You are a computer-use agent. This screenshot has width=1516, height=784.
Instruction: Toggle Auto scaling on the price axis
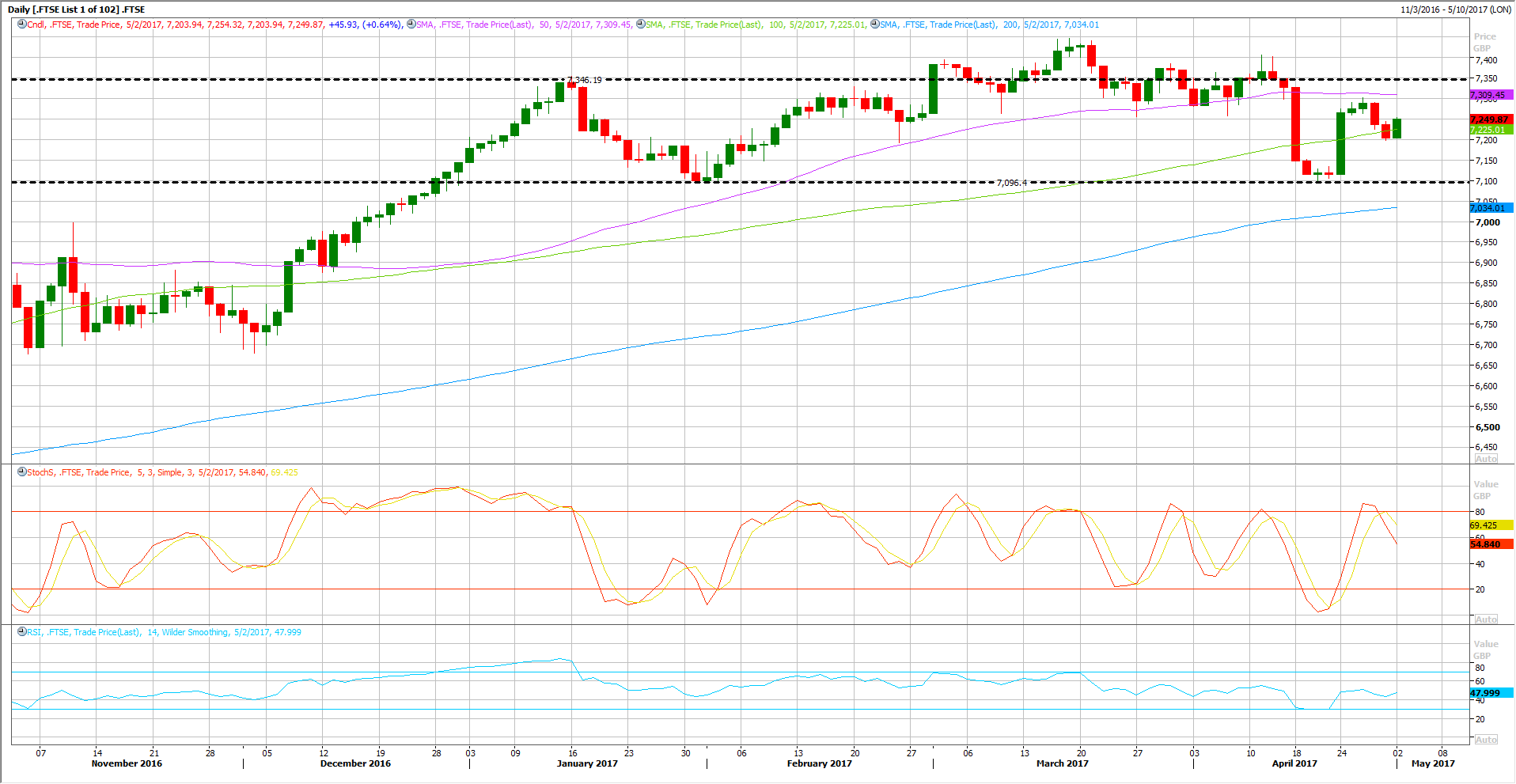(1486, 459)
